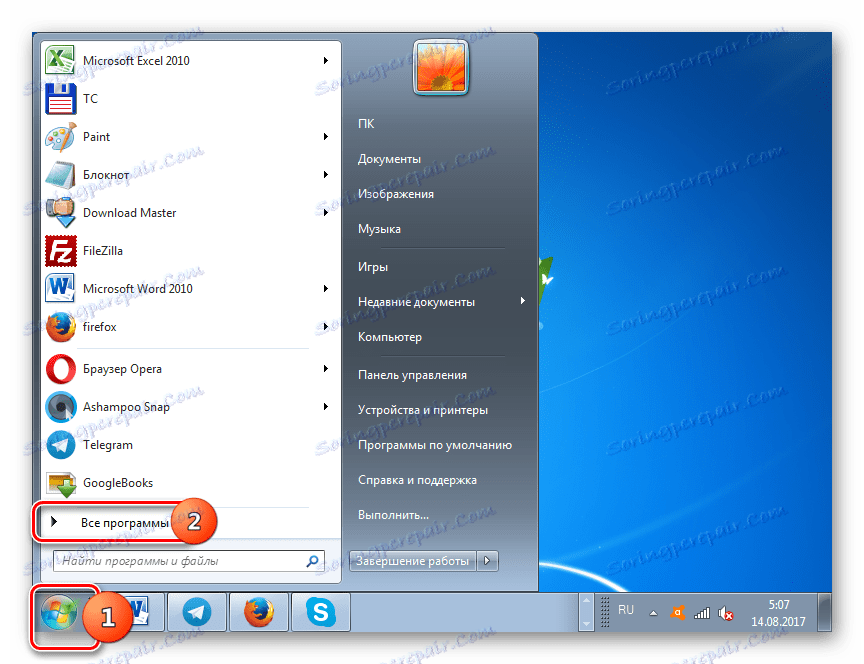Show hidden tray icons arrow
Screen dimensions: 864x664
point(653,613)
